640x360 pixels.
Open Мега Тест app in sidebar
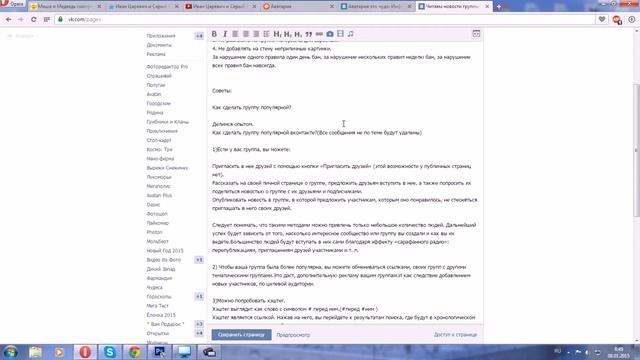[158, 306]
